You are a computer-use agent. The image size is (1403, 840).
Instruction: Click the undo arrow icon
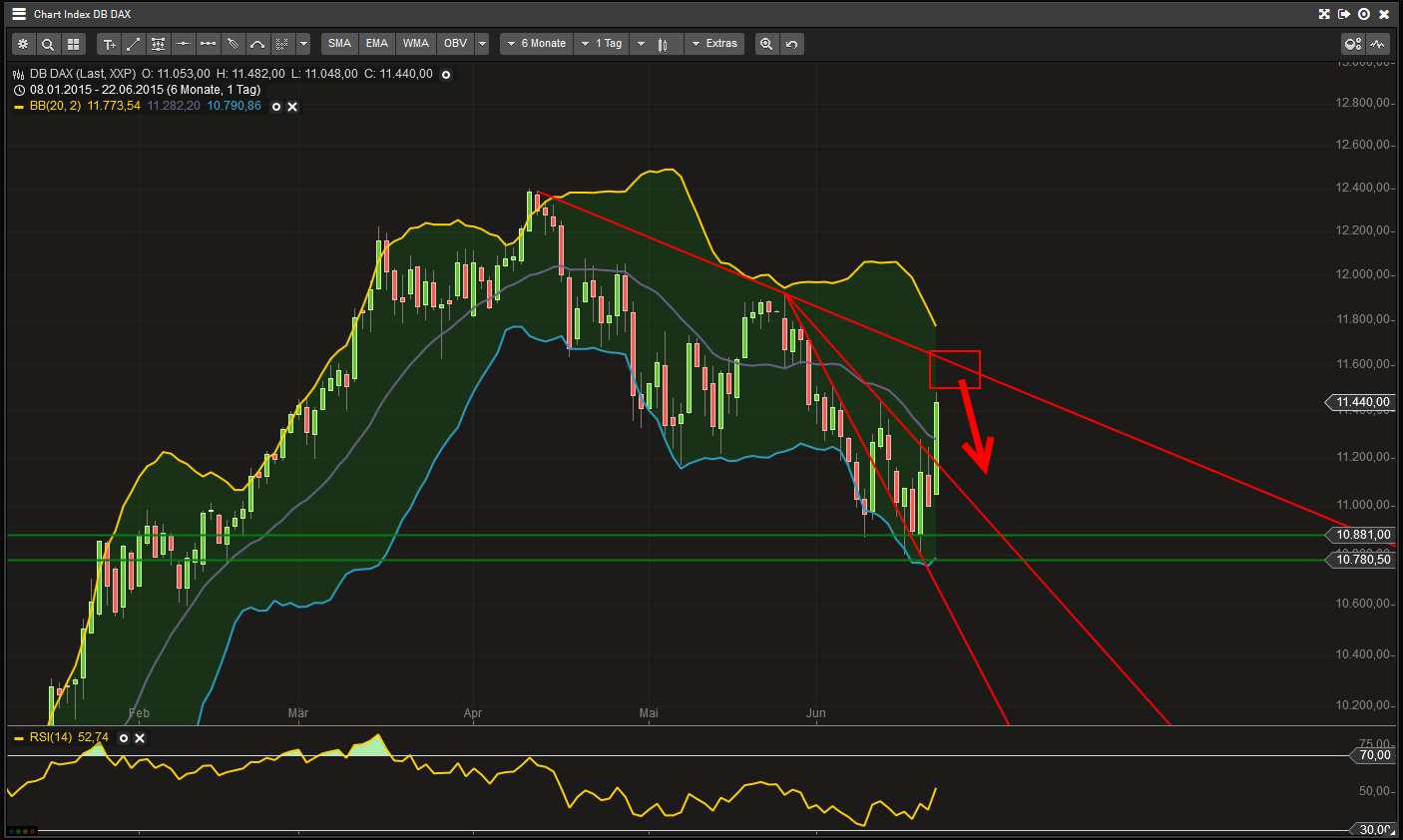coord(789,43)
